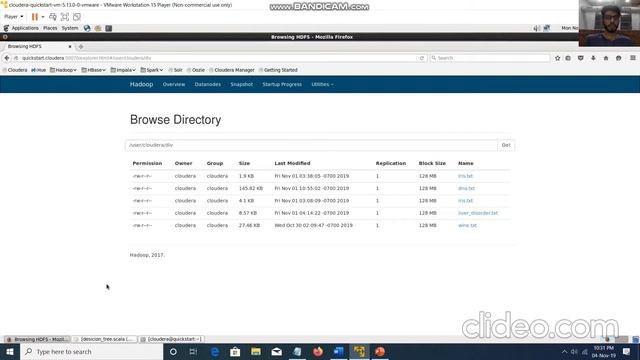Expand the Hadoop bookmarks folder
The height and width of the screenshot is (360, 640).
click(x=63, y=70)
